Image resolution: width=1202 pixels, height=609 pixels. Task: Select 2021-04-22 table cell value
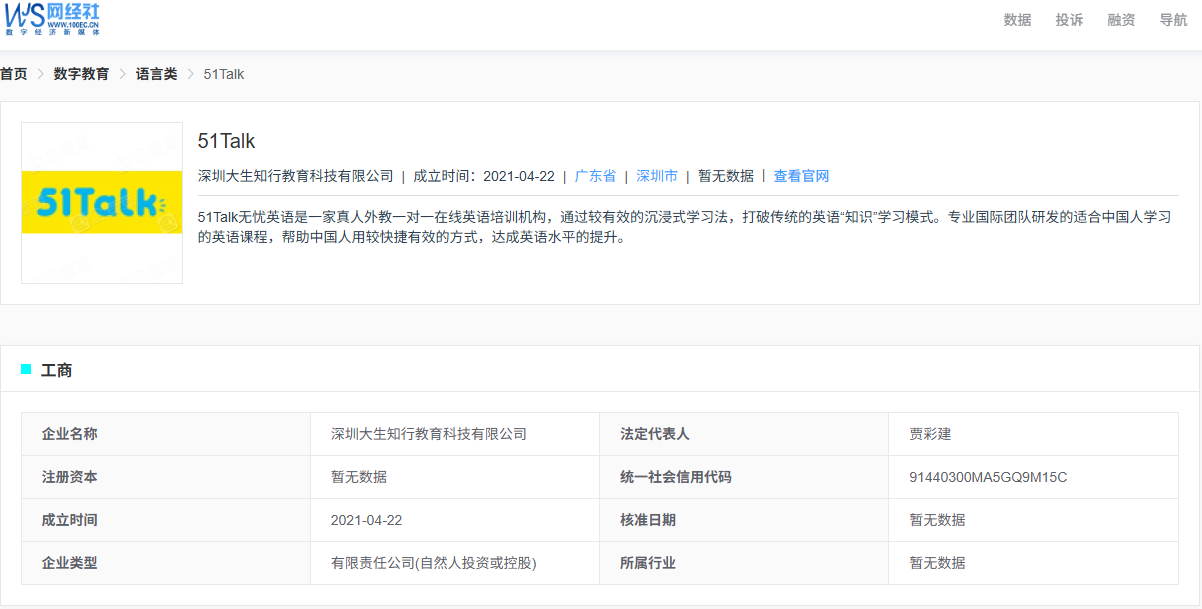coord(367,520)
